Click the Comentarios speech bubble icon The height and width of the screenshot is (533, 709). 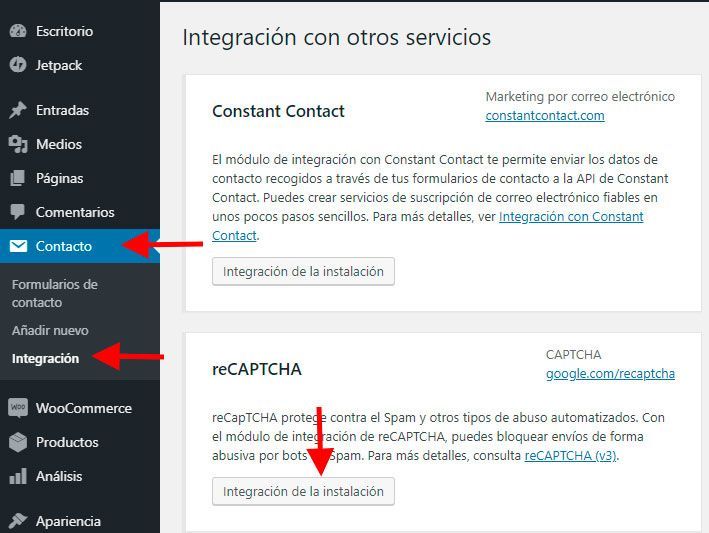18,212
